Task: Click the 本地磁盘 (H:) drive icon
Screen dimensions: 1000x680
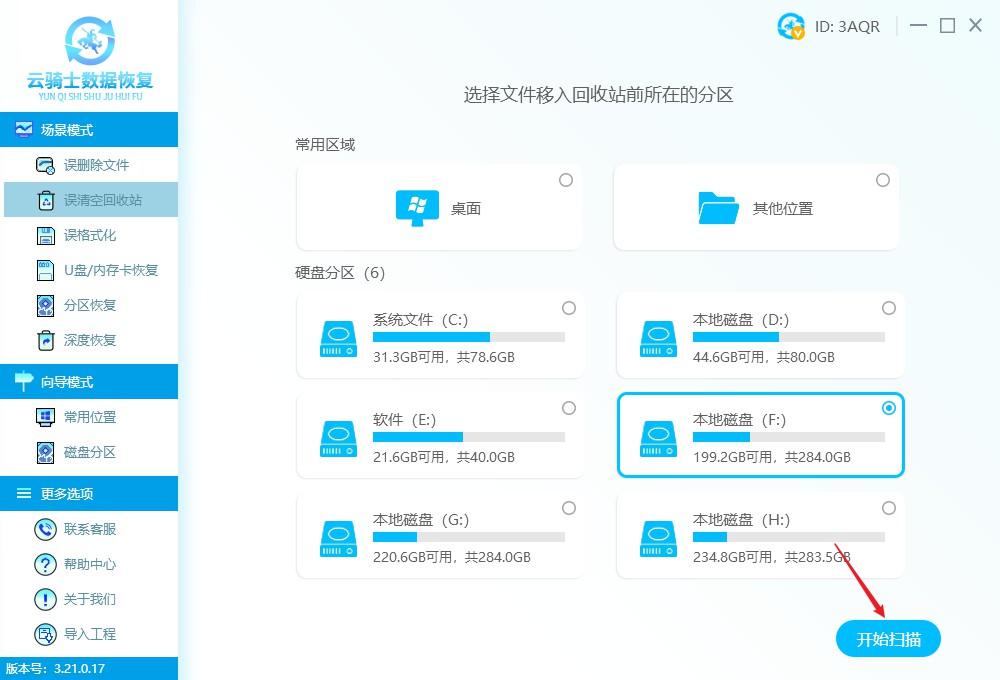Action: [x=658, y=539]
